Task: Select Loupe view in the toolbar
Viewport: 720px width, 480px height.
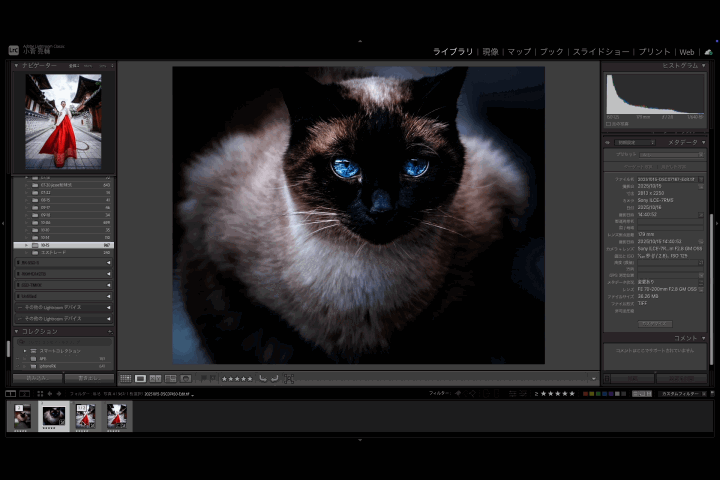Action: (141, 378)
